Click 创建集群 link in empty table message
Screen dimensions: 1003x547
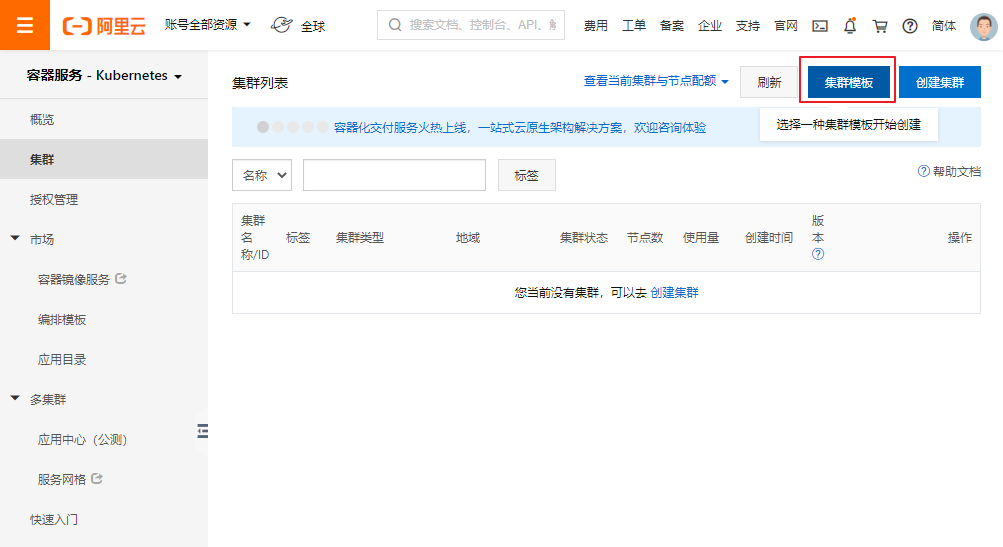pyautogui.click(x=674, y=292)
